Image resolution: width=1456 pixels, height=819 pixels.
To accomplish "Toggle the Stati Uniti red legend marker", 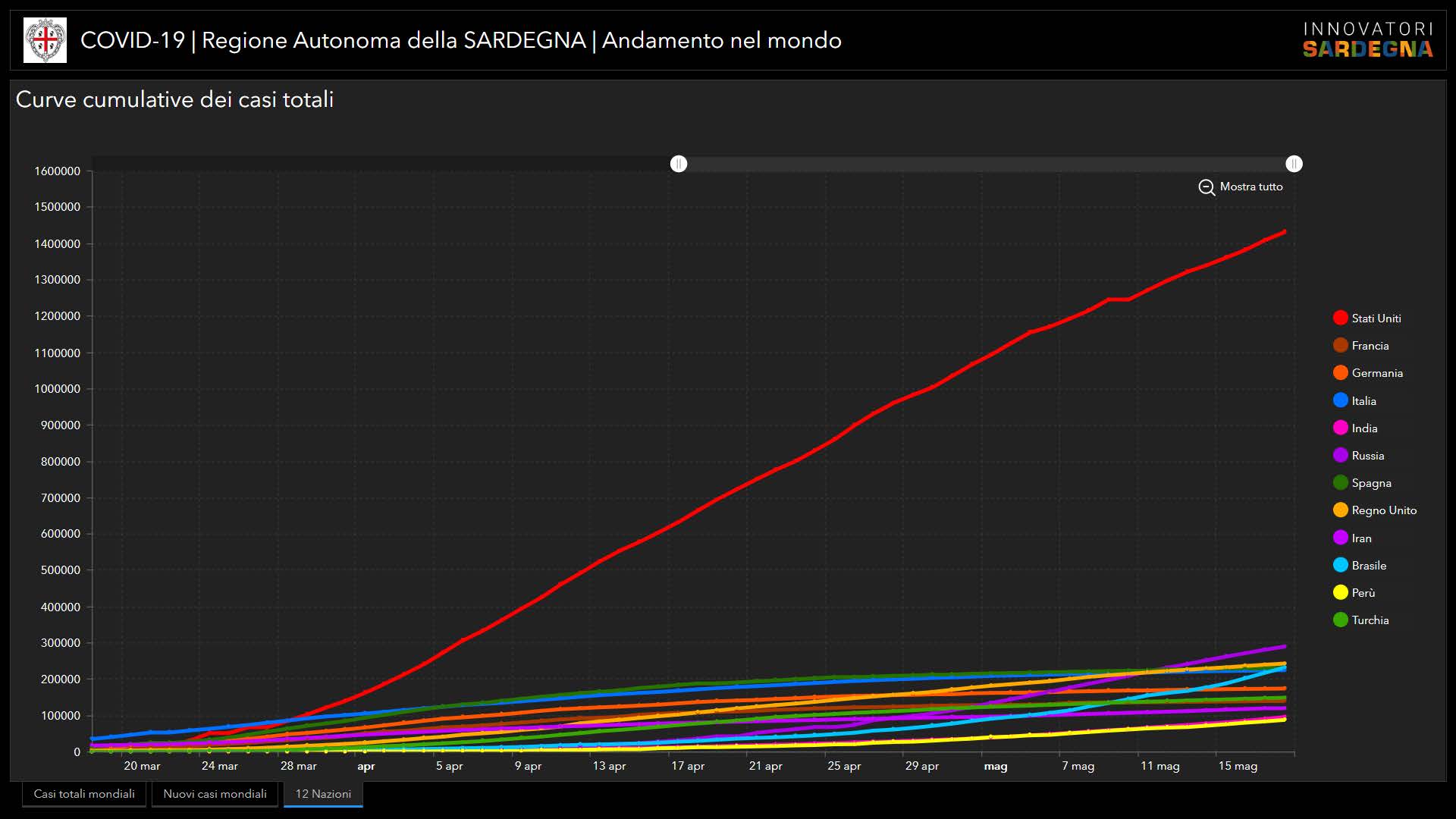I will click(x=1340, y=318).
